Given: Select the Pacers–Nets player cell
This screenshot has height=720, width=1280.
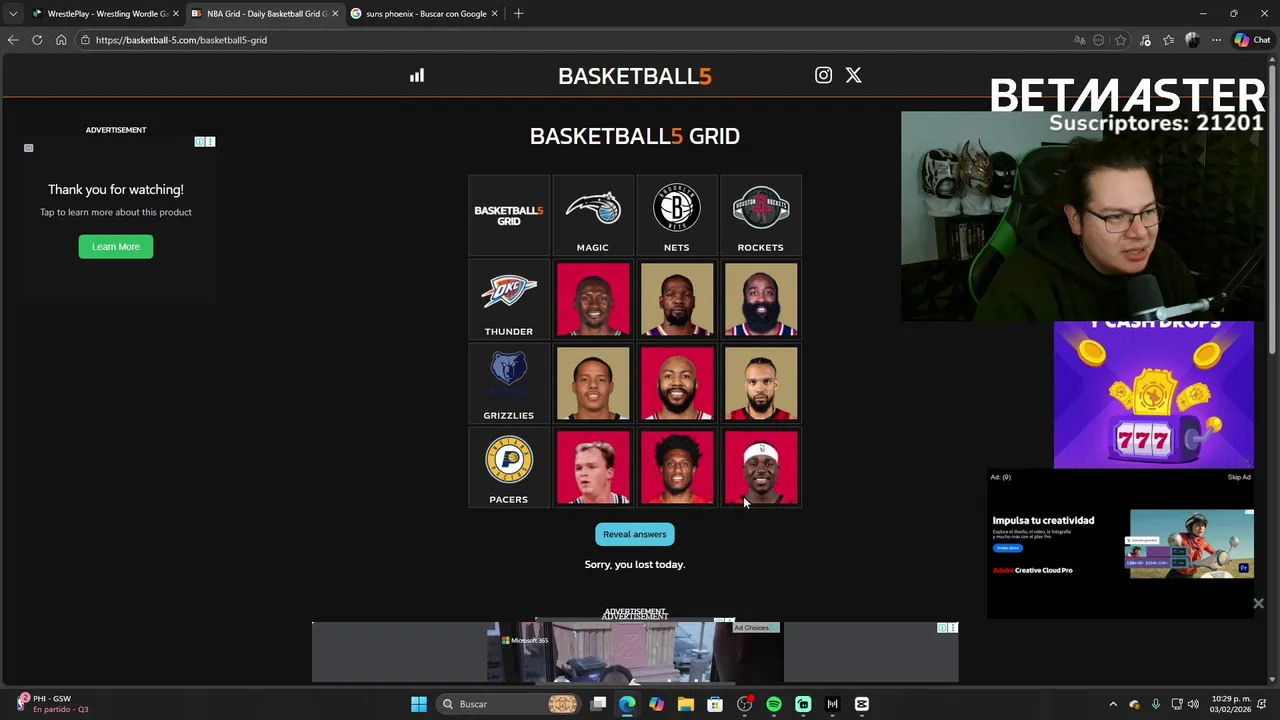Looking at the screenshot, I should 677,468.
